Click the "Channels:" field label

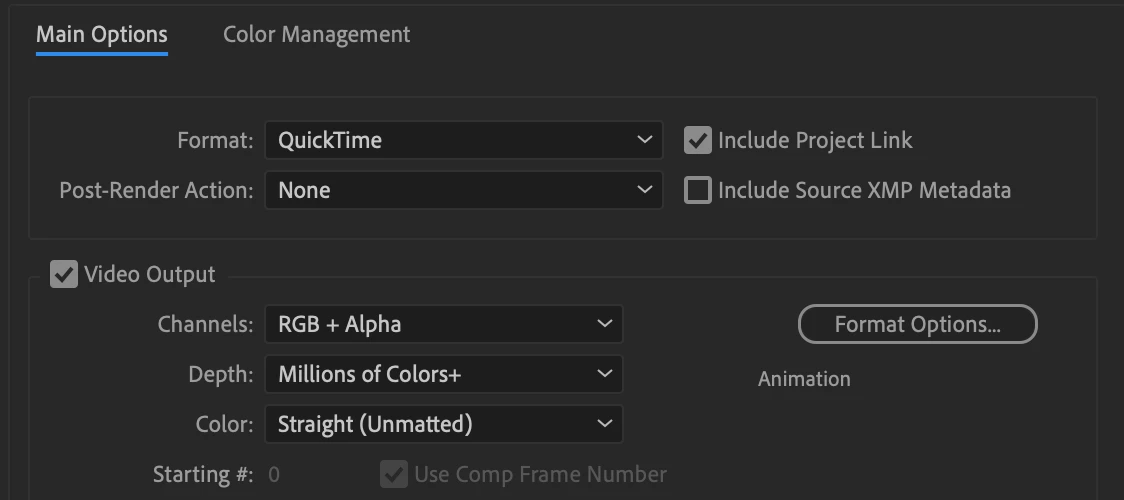(205, 324)
